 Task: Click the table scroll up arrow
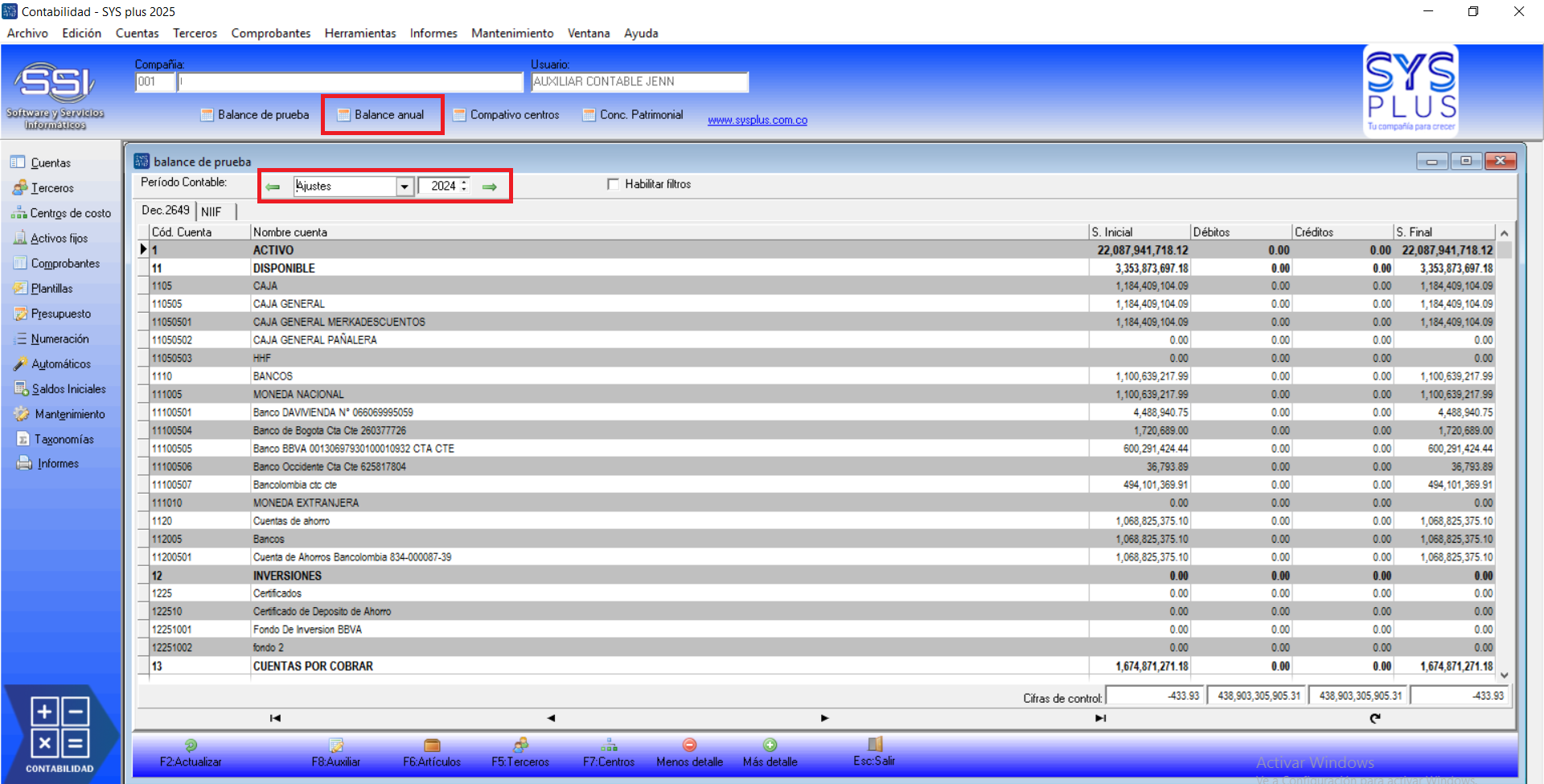point(1504,232)
